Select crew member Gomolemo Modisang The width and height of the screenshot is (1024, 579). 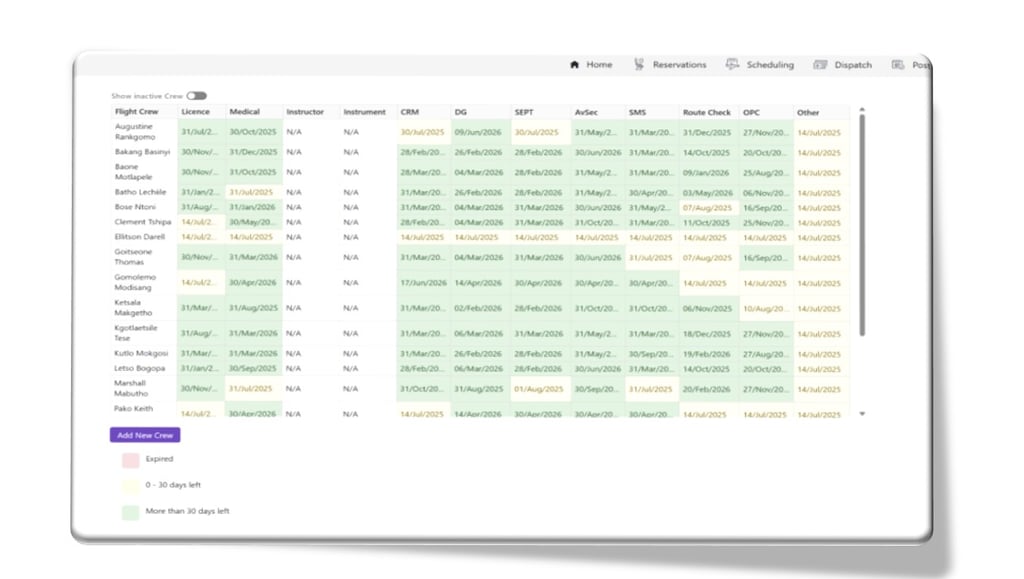tap(135, 282)
